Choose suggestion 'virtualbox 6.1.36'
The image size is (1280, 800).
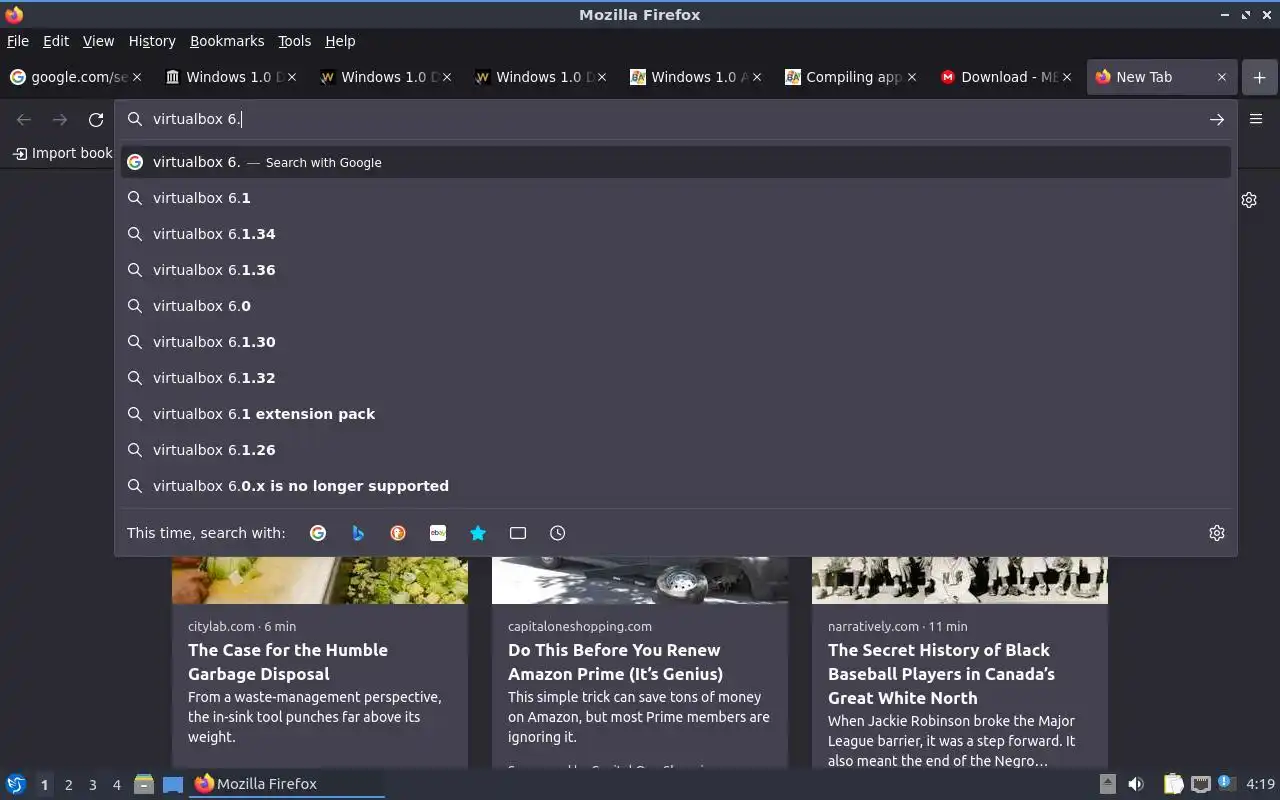click(x=676, y=270)
